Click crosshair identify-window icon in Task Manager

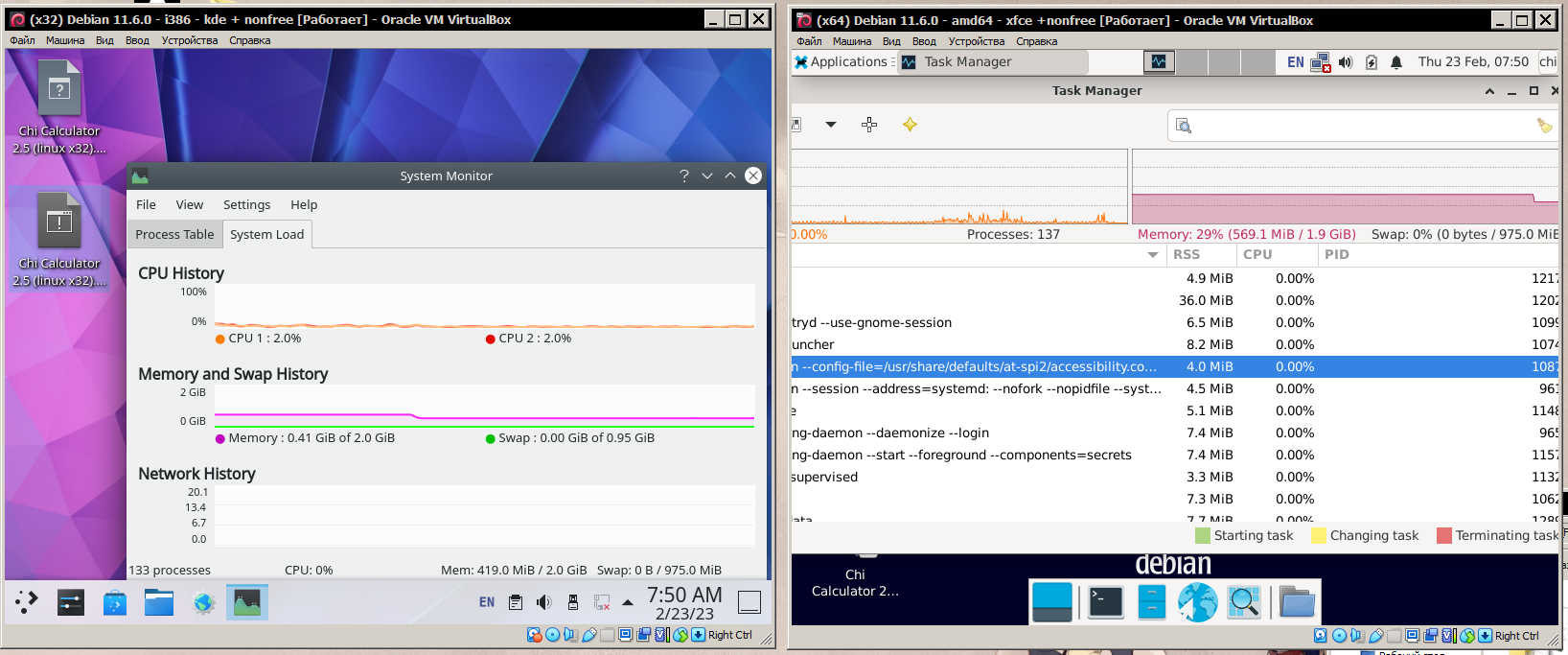(x=869, y=125)
